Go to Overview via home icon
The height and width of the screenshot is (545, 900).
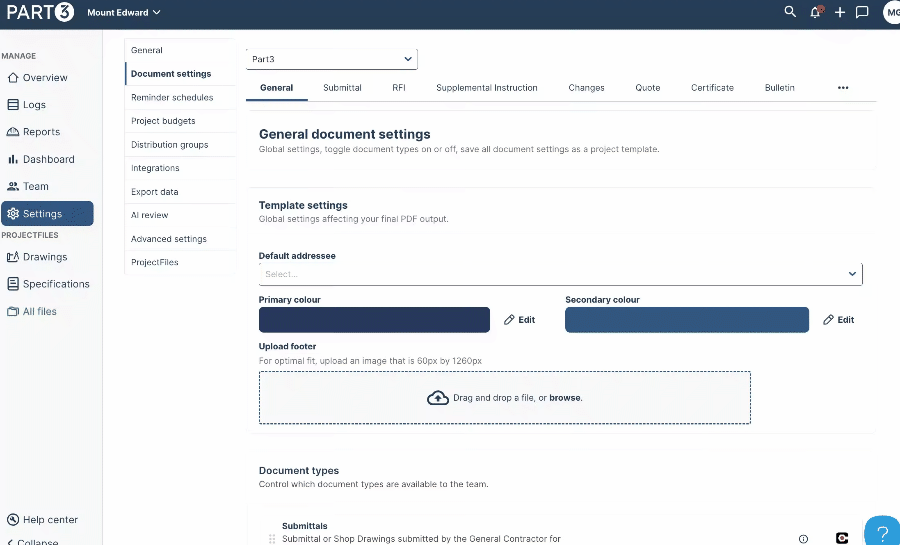pyautogui.click(x=13, y=77)
